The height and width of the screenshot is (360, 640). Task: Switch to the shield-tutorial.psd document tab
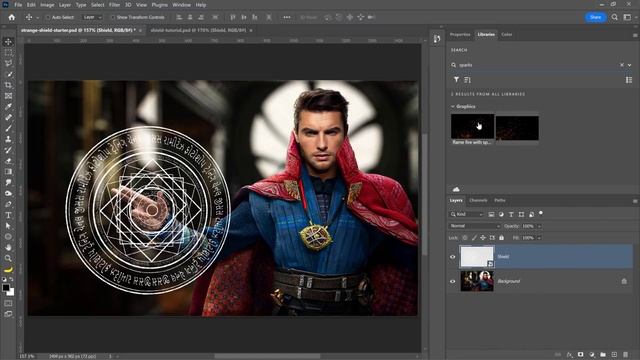click(198, 30)
